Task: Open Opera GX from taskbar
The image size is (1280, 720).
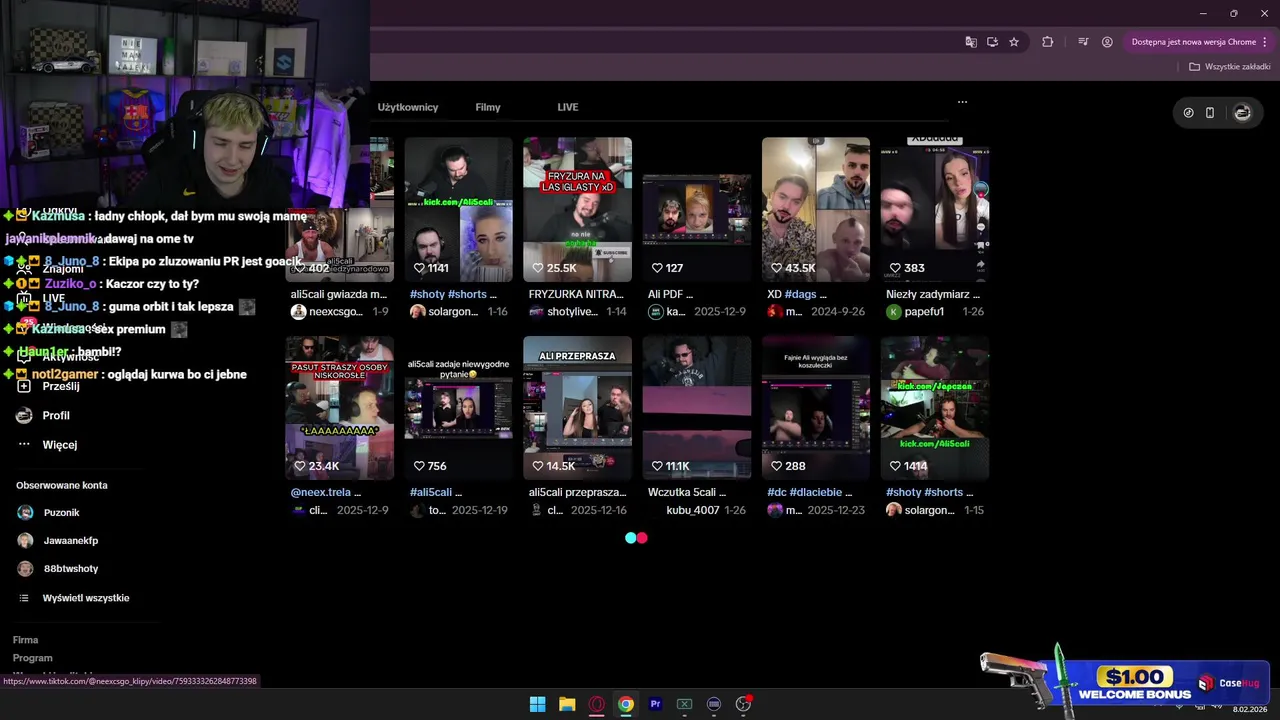Action: click(x=596, y=704)
